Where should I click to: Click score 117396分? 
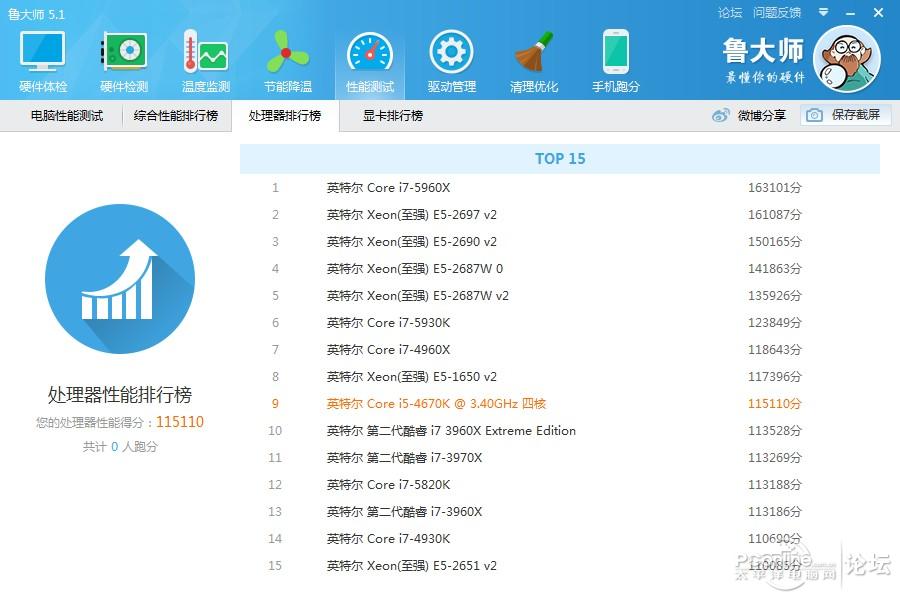click(774, 377)
